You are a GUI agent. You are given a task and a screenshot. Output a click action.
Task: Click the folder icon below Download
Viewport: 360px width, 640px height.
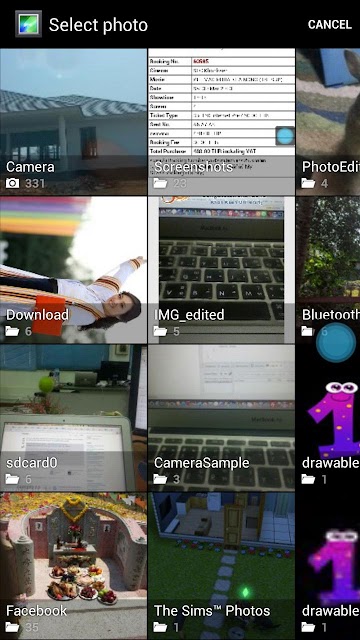(12, 331)
